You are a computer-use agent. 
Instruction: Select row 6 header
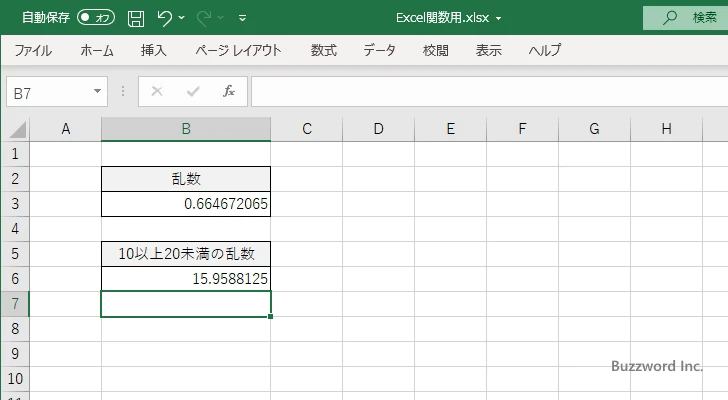15,279
